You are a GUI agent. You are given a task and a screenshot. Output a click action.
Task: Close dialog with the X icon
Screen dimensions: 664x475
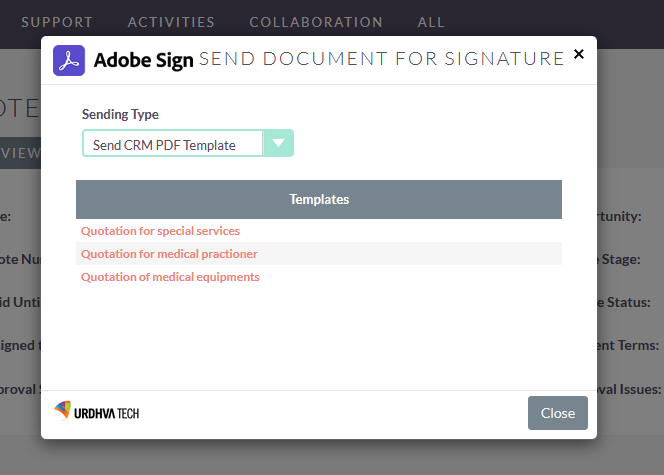(578, 54)
